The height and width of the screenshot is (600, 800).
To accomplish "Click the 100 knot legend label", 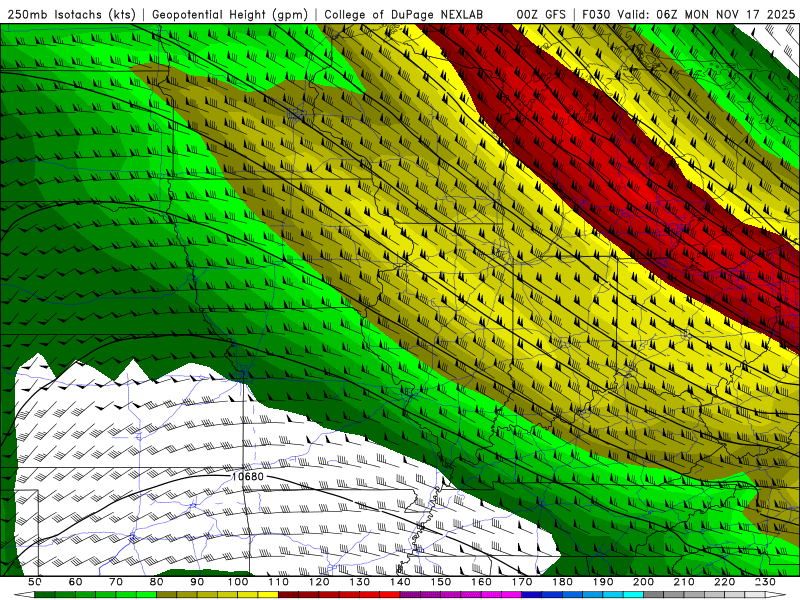I will coord(238,582).
